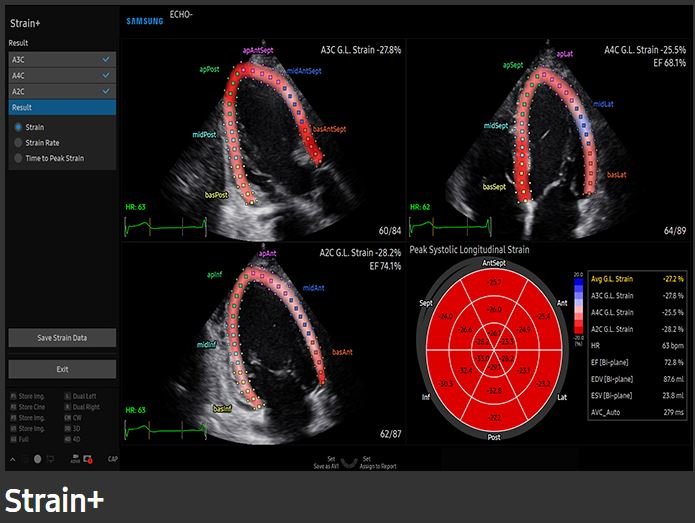
Task: Click the Dual Left shortcut
Action: [x=80, y=396]
